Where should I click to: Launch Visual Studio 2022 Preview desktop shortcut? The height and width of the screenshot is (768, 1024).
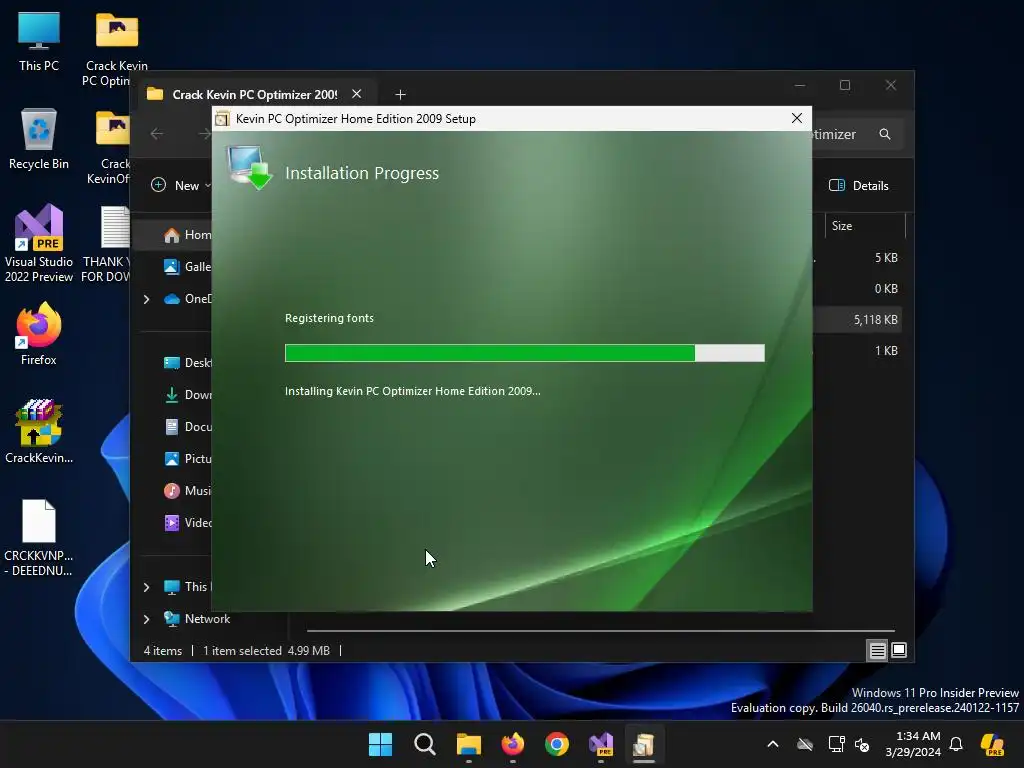(39, 244)
